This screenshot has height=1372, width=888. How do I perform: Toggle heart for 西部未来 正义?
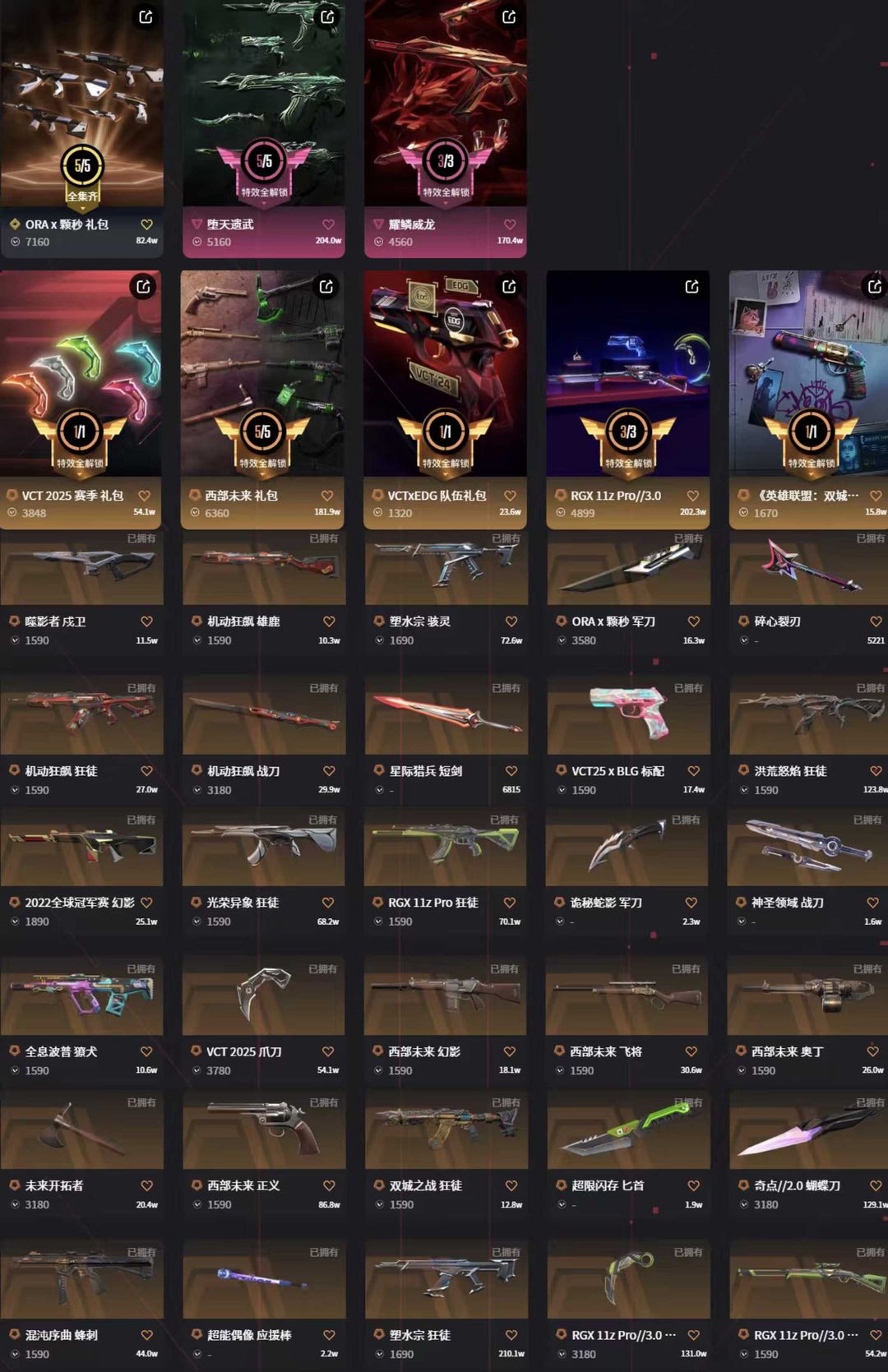(329, 1185)
